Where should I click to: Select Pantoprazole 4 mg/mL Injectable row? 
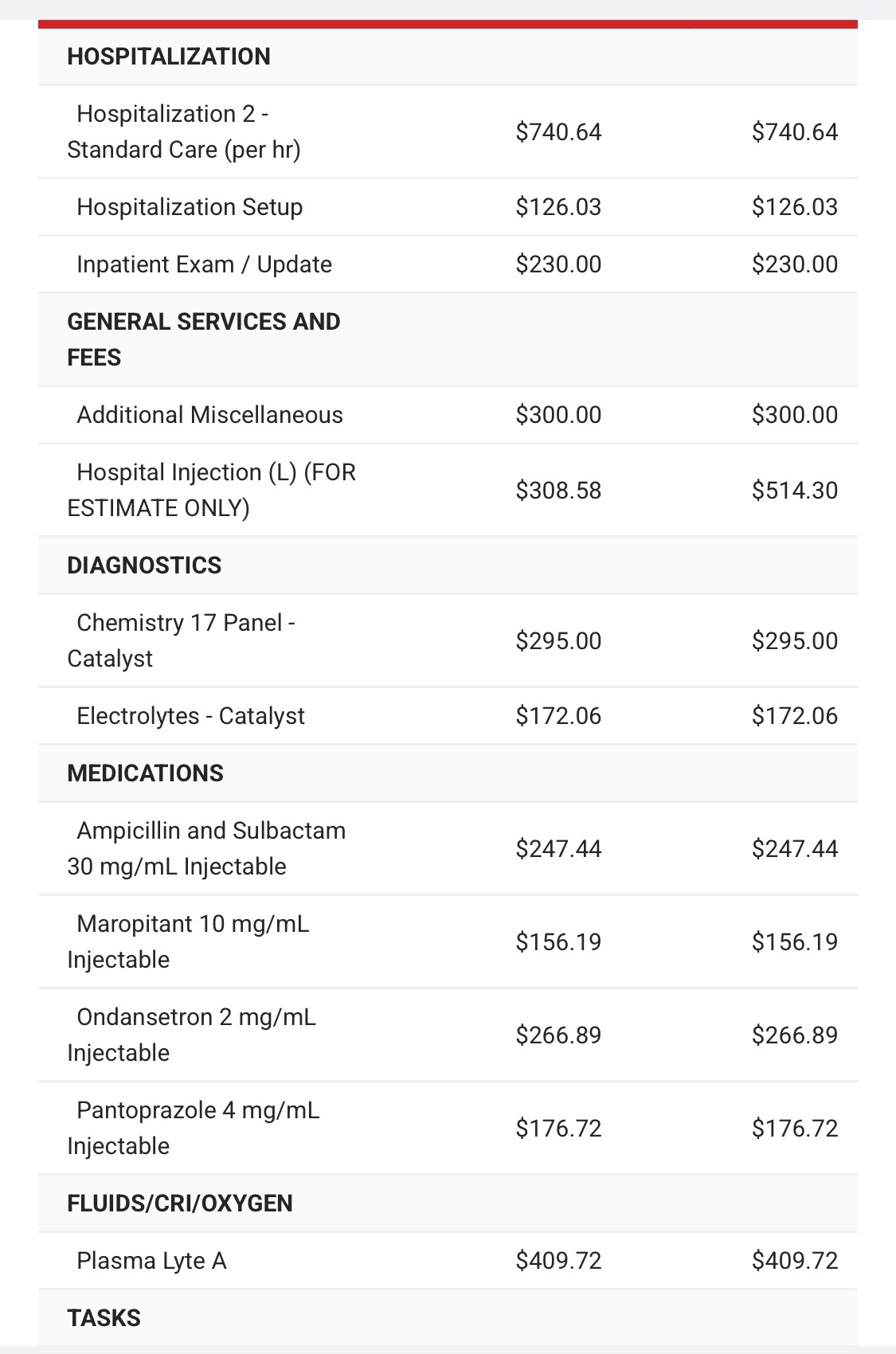[x=448, y=1128]
